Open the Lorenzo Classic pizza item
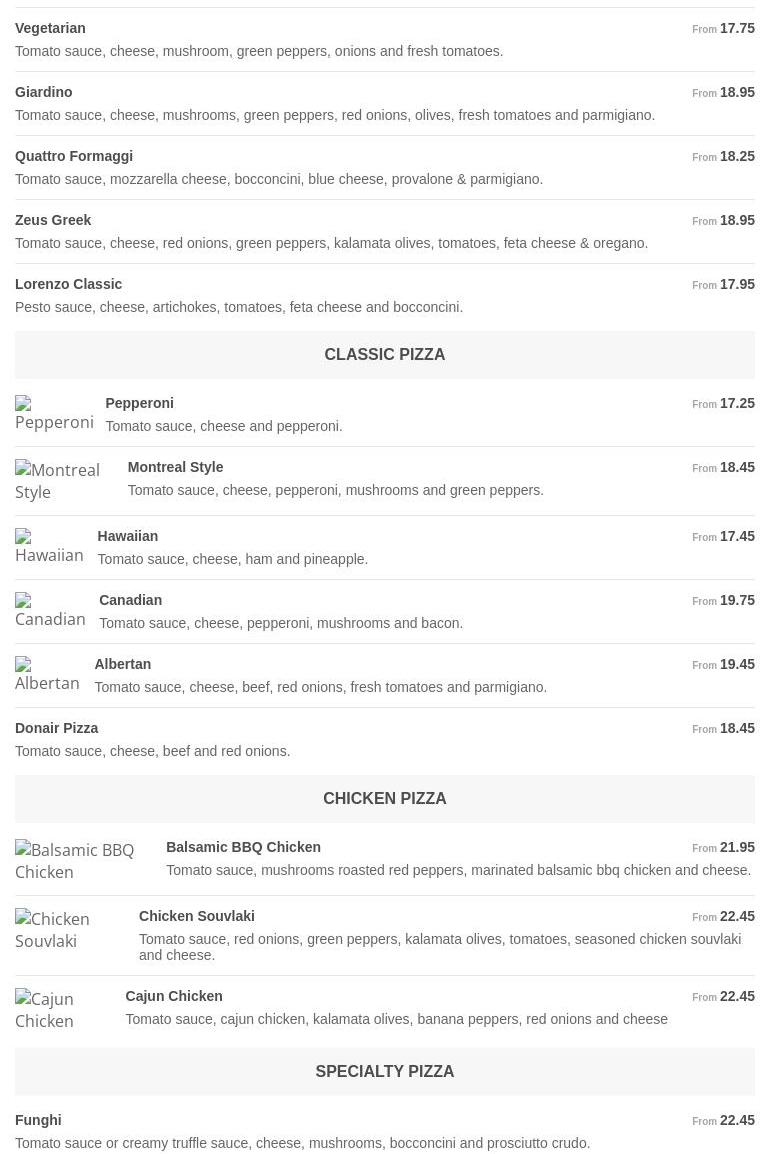Viewport: 770px width, 1154px height. [69, 284]
